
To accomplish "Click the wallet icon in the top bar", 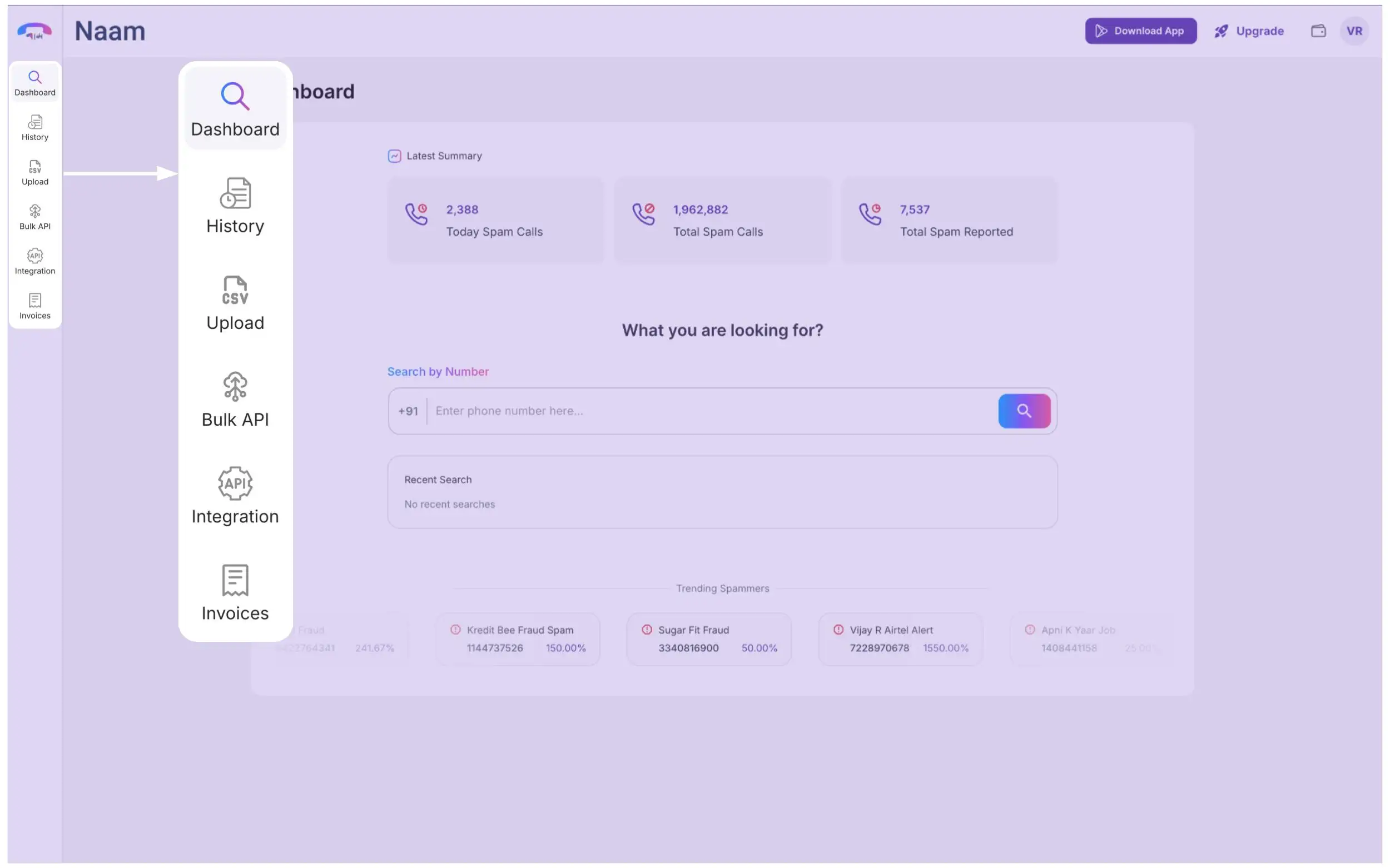I will (x=1318, y=31).
